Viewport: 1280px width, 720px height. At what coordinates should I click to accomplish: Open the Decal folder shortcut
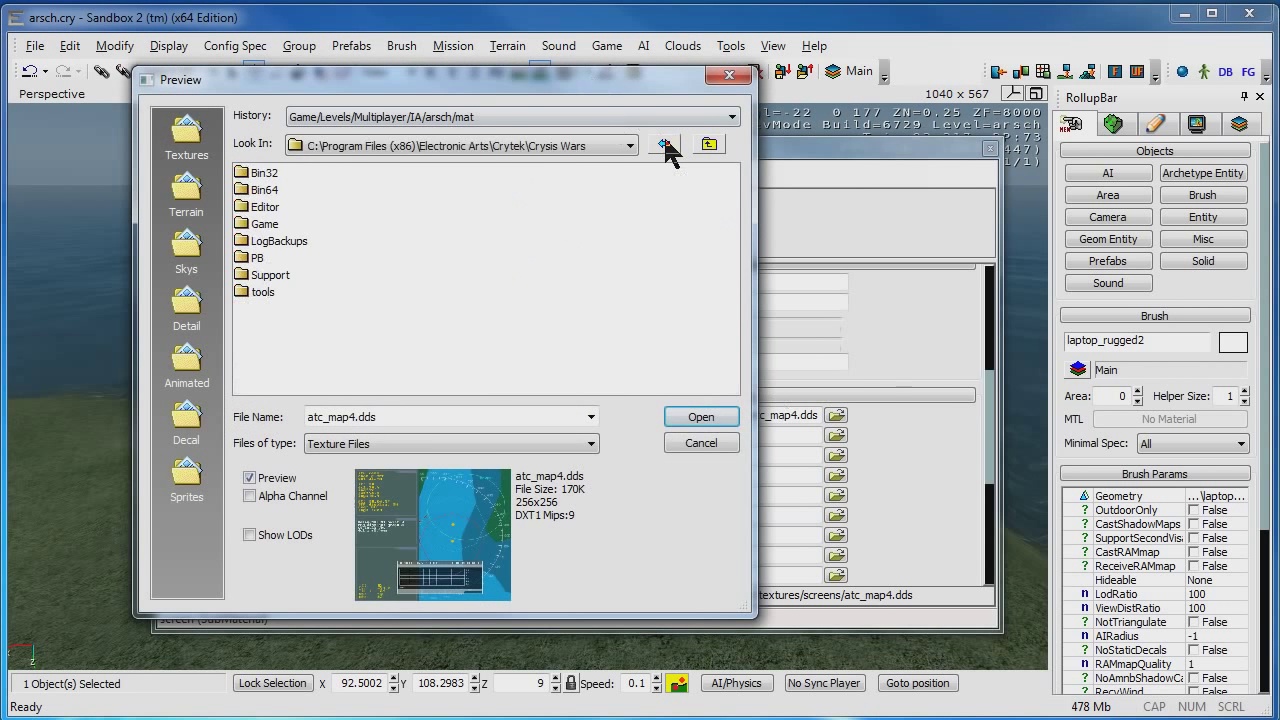click(x=186, y=422)
